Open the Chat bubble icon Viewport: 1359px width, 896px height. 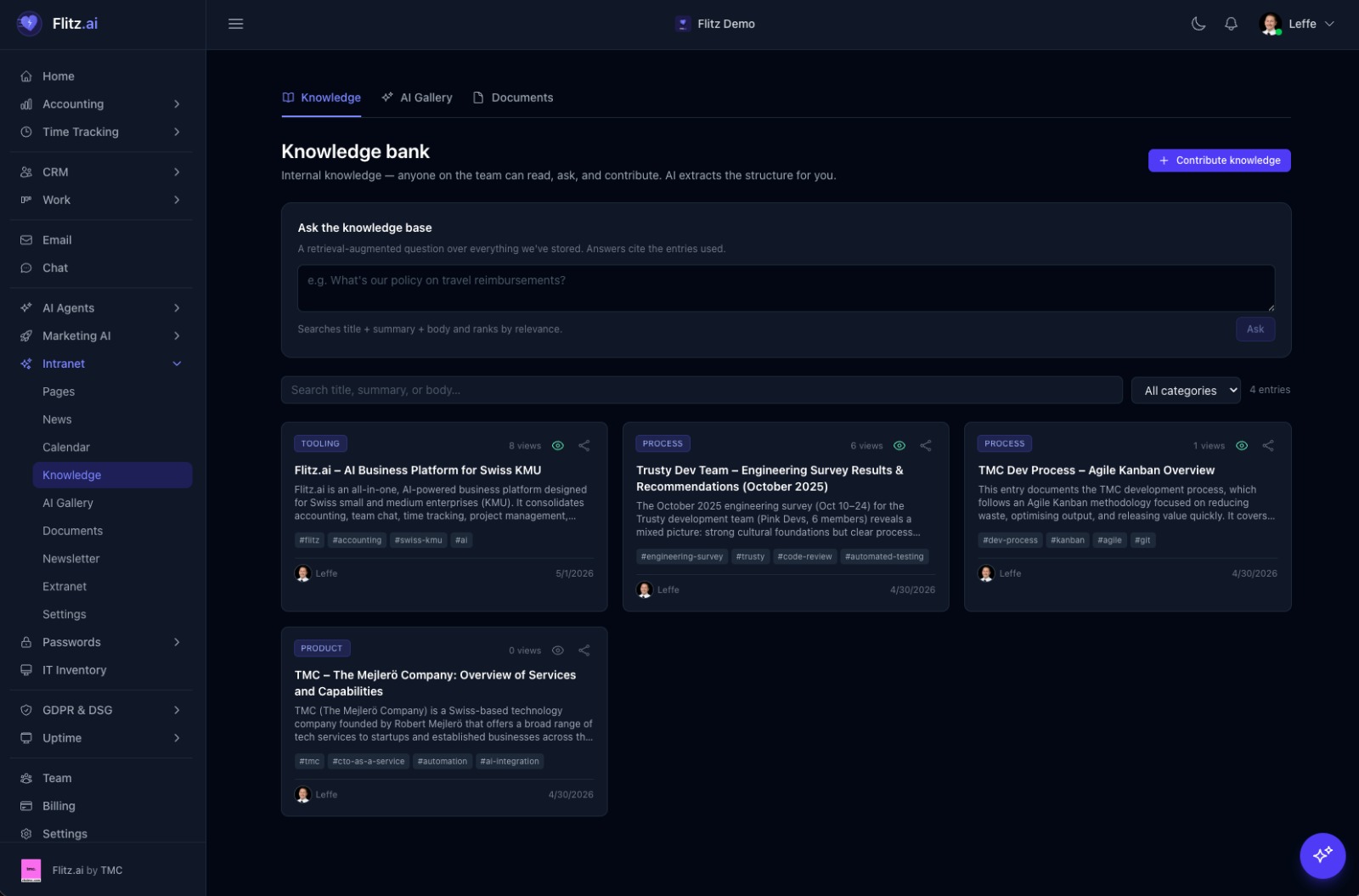pyautogui.click(x=26, y=268)
